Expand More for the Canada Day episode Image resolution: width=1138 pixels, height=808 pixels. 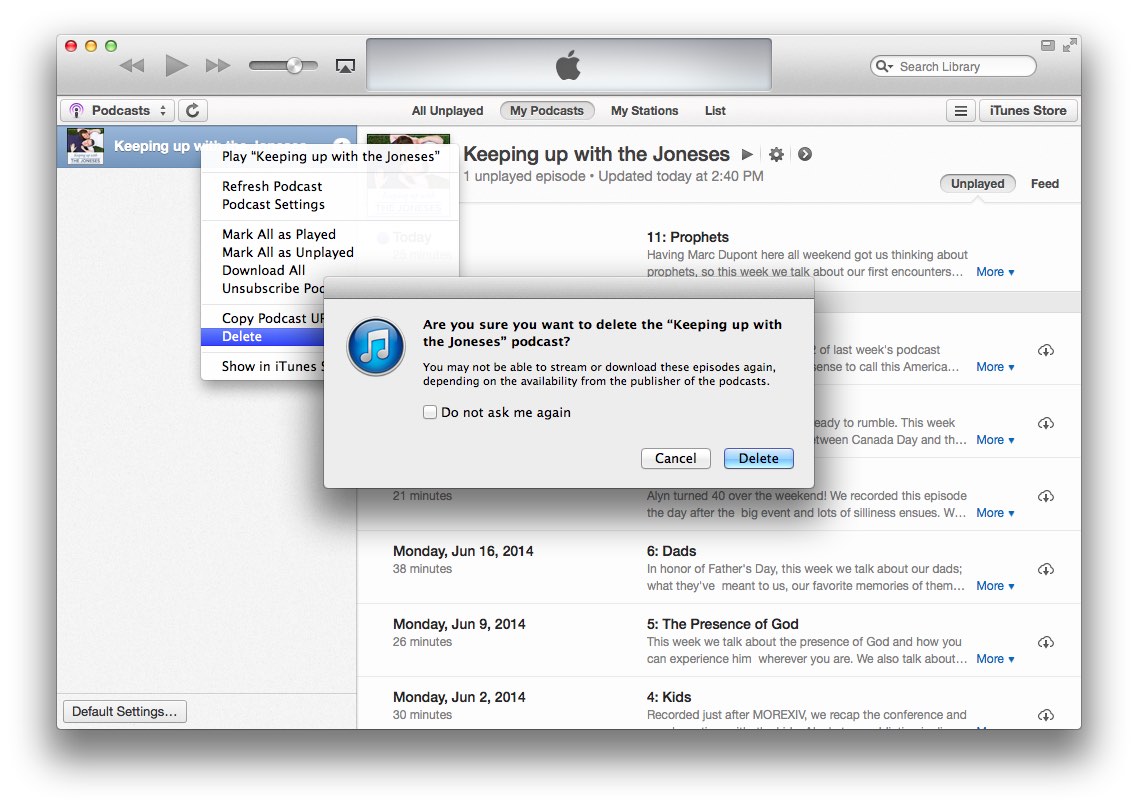tap(995, 440)
